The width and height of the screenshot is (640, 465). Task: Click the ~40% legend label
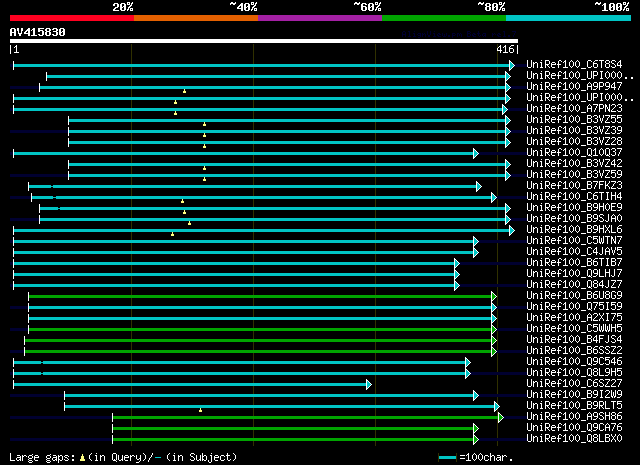tap(243, 7)
